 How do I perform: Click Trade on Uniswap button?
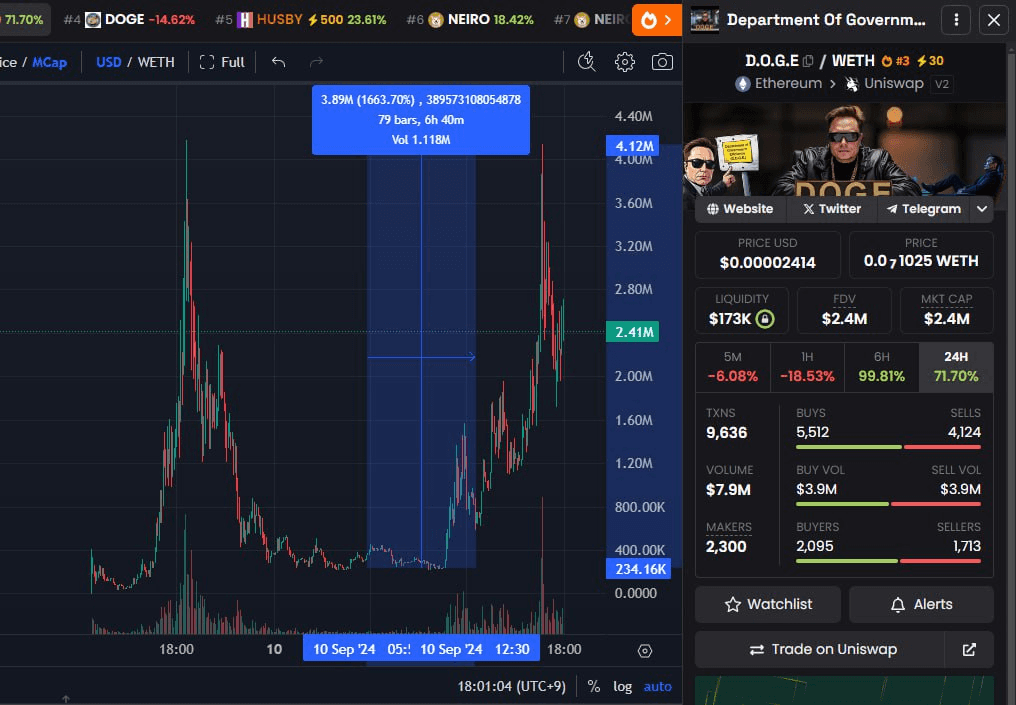820,649
